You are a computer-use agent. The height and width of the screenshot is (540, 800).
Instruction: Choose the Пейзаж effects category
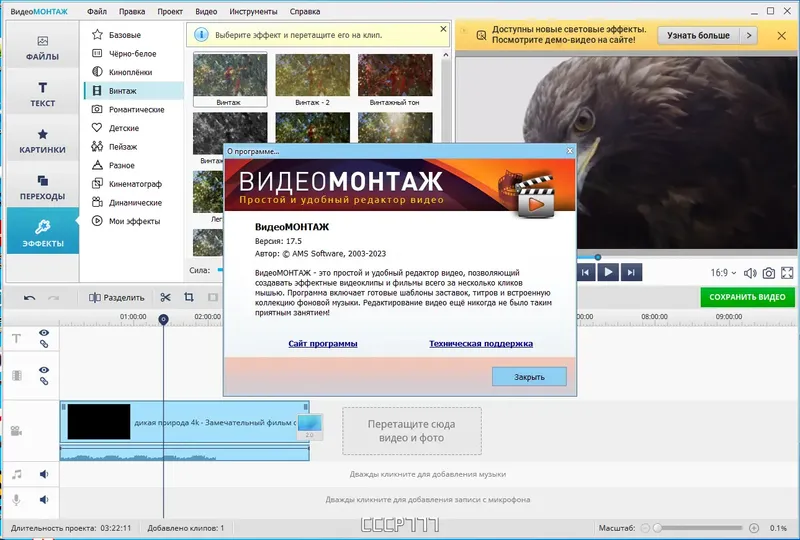[x=133, y=146]
